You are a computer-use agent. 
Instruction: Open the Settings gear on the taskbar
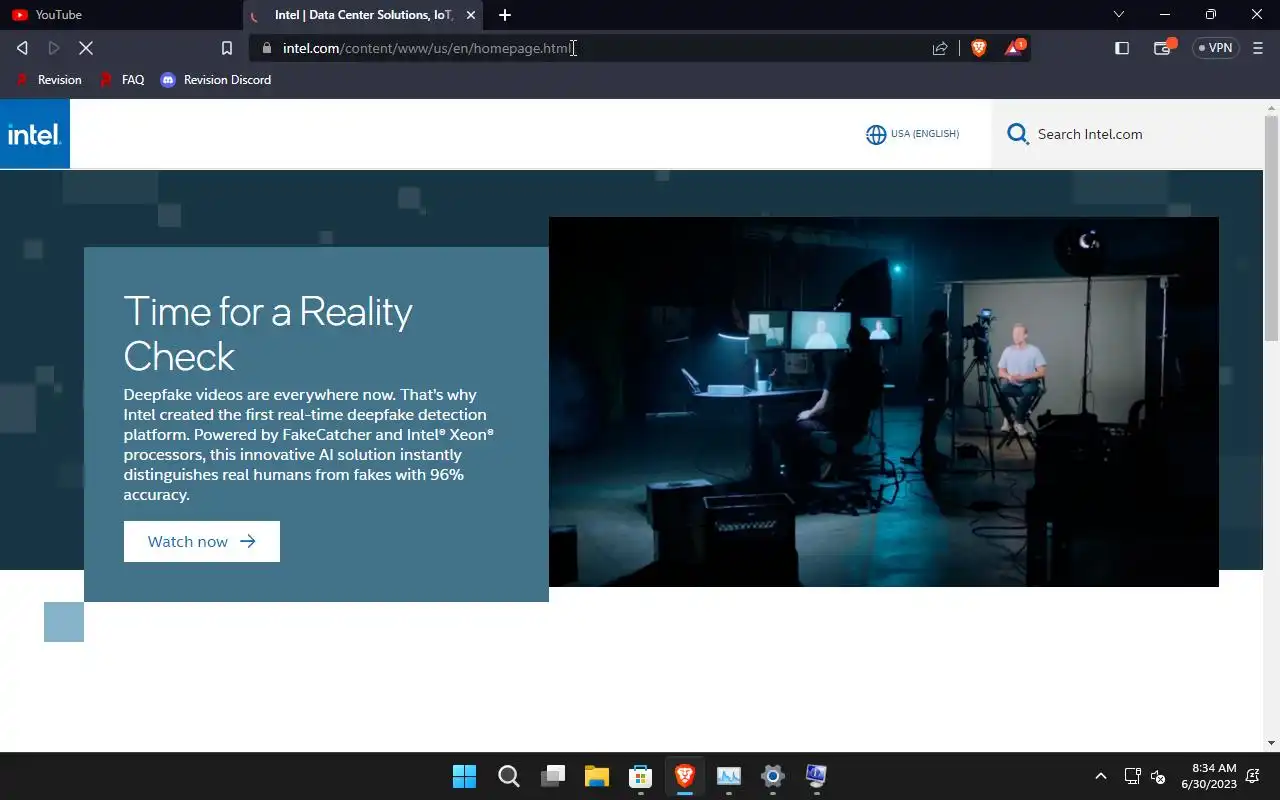pos(773,776)
